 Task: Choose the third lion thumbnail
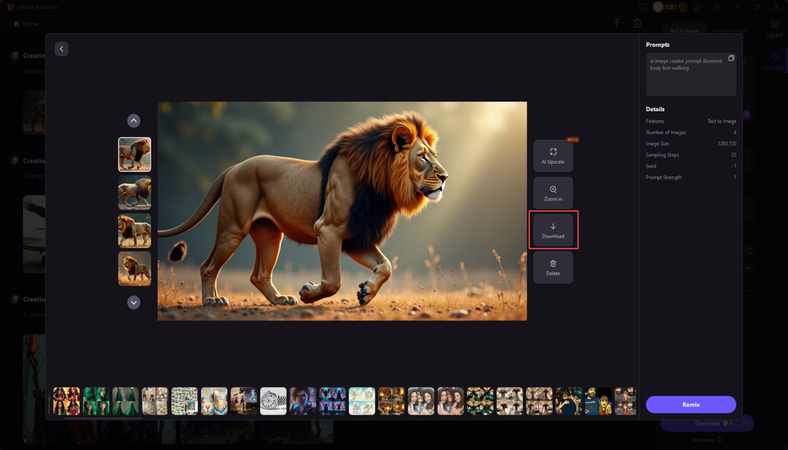pyautogui.click(x=135, y=231)
